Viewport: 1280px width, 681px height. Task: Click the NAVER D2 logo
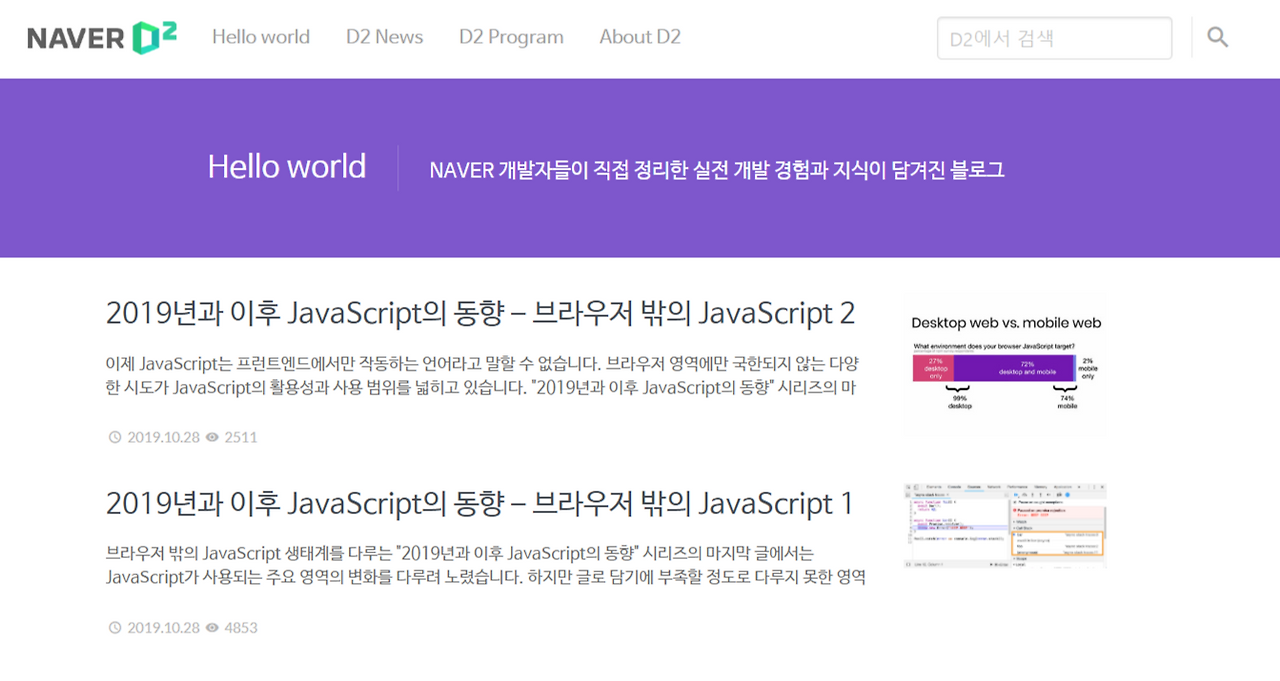[x=102, y=37]
